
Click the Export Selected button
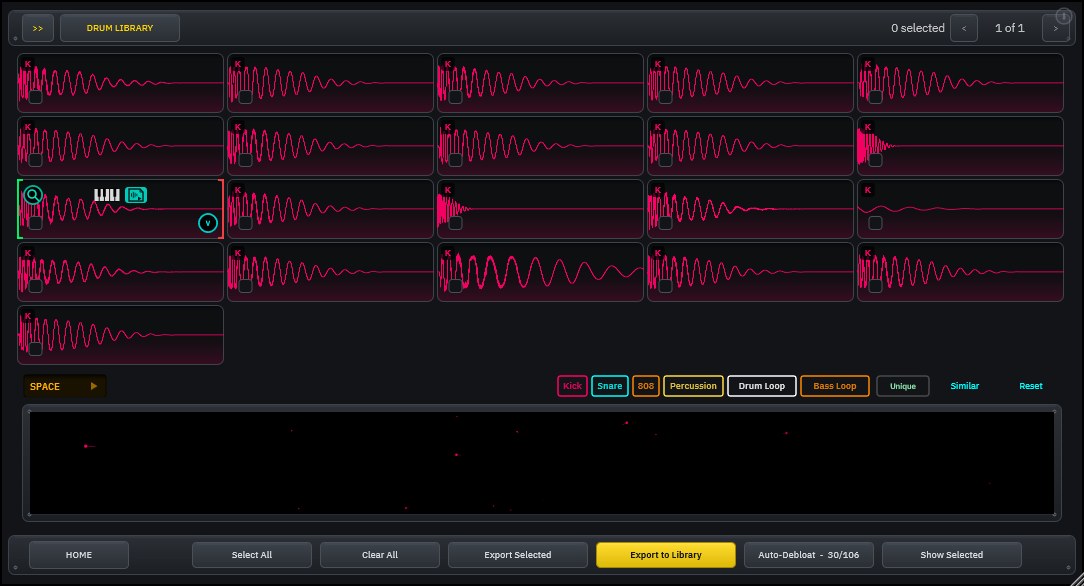[518, 555]
